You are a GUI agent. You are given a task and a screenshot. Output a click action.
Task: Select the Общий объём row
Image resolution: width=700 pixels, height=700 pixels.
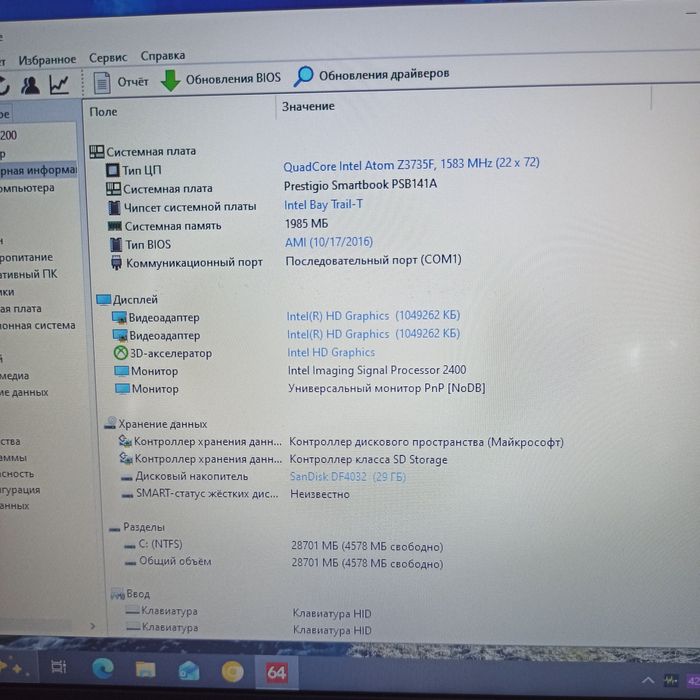[x=284, y=562]
